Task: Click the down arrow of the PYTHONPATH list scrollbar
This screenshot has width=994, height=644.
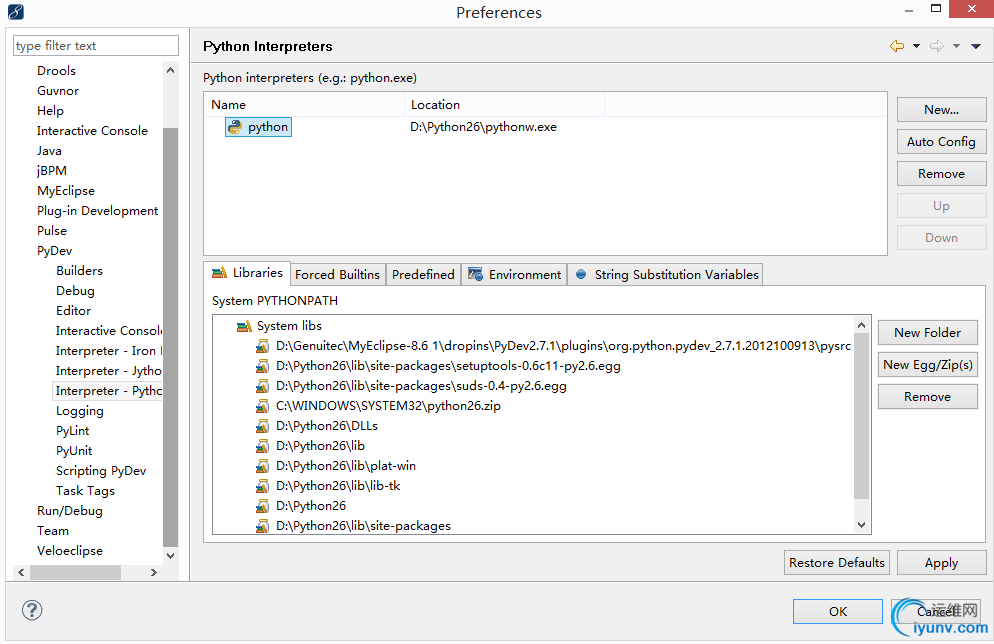Action: (x=861, y=525)
